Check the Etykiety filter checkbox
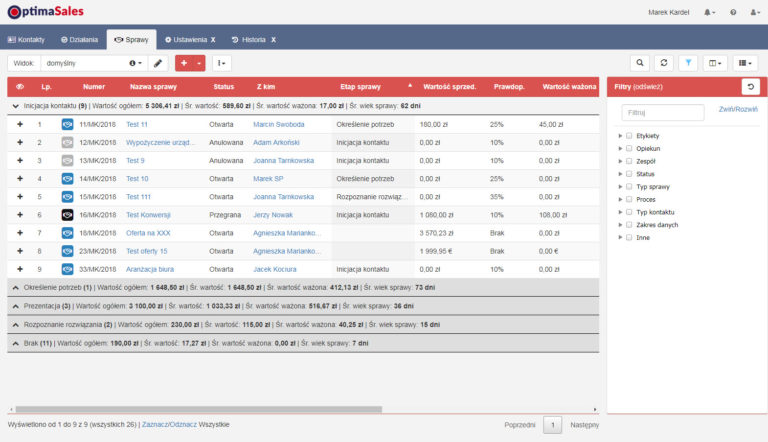 [x=629, y=136]
